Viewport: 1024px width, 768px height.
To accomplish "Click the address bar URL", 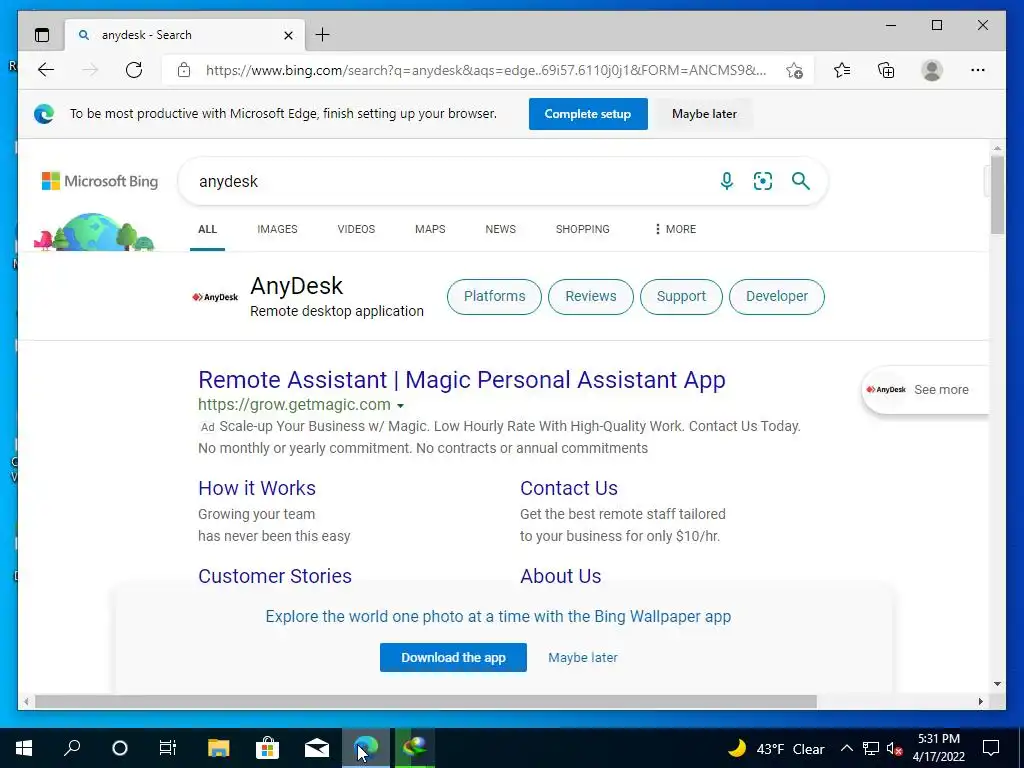I will click(486, 70).
